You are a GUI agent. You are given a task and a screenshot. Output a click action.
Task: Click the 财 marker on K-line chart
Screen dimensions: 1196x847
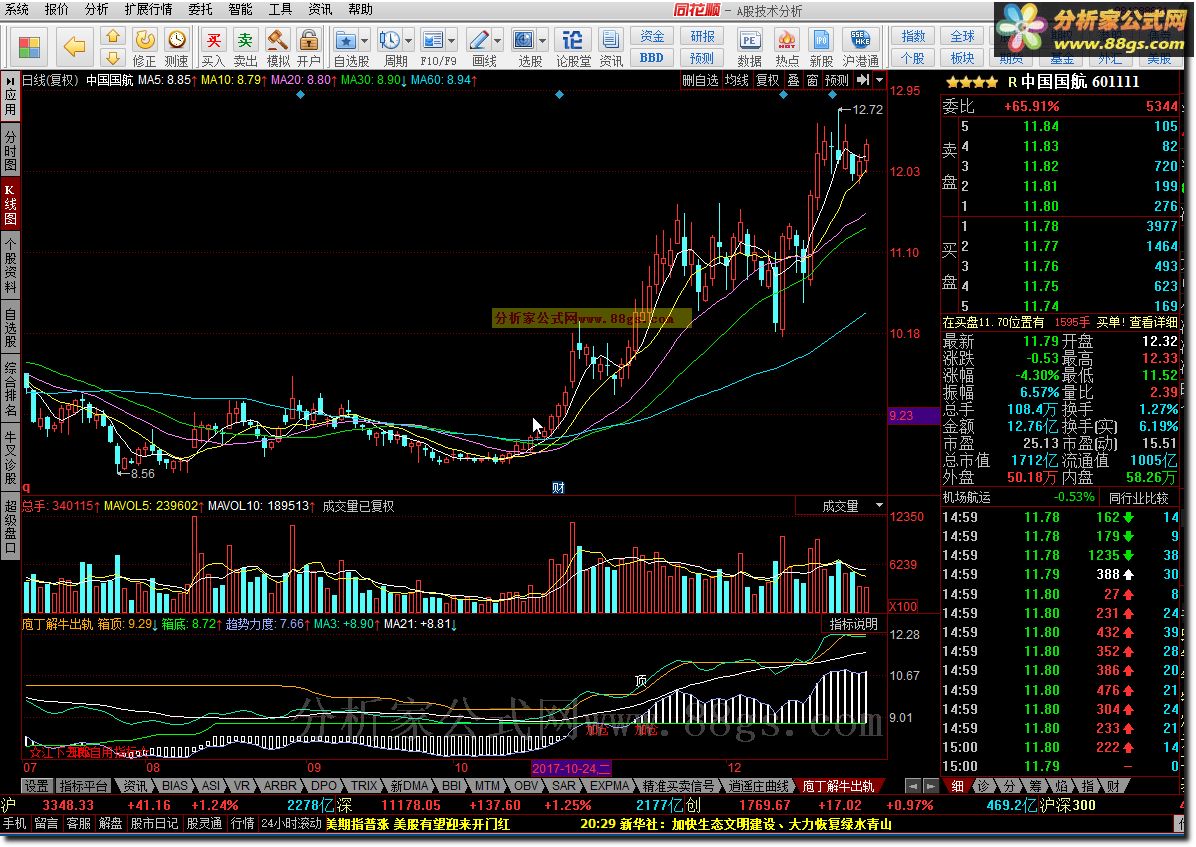(x=558, y=488)
